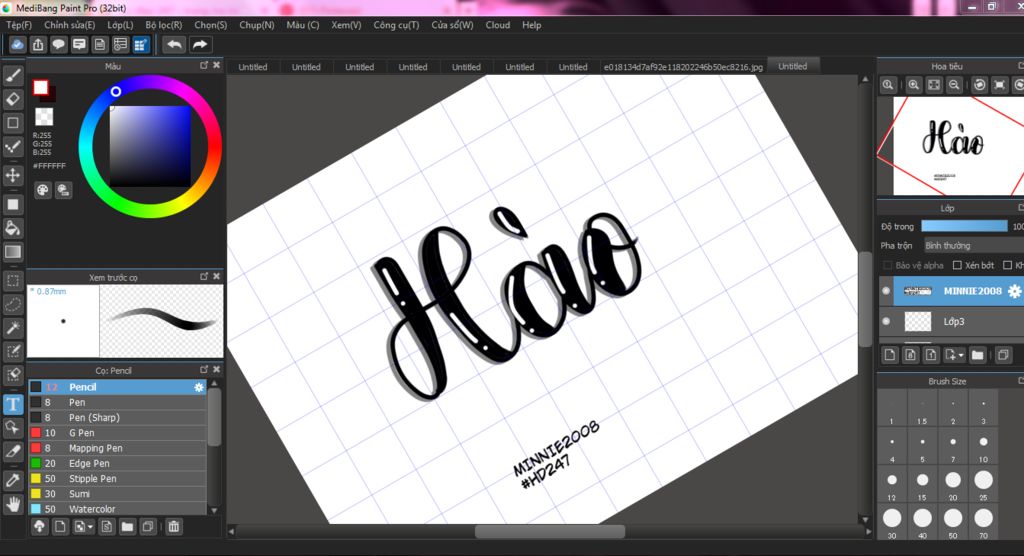Select the Eraser tool
The width and height of the screenshot is (1024, 556).
pos(13,99)
